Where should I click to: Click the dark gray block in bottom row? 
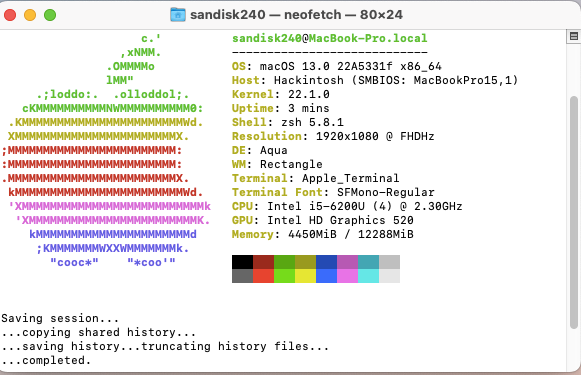point(242,276)
